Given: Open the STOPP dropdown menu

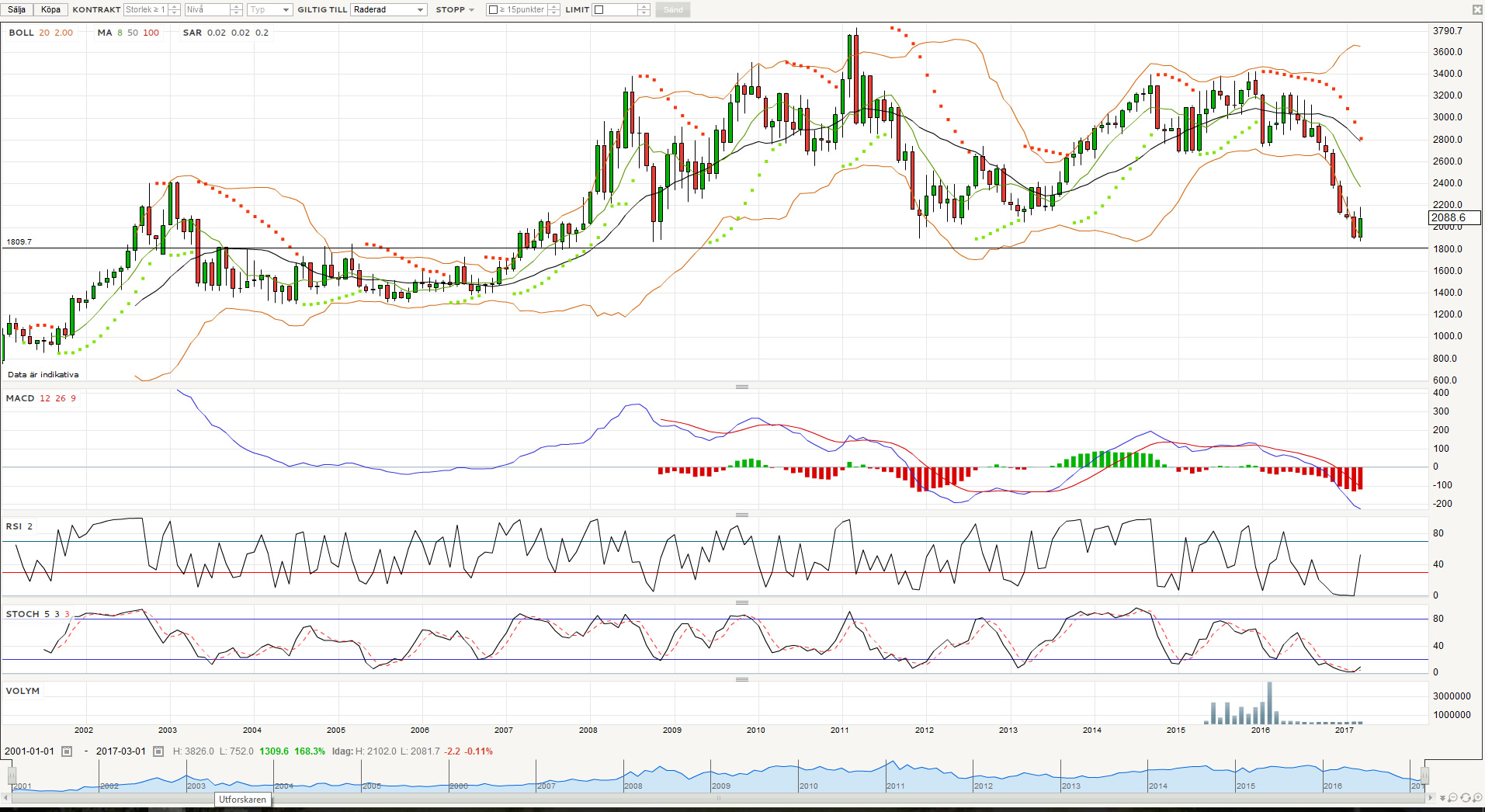Looking at the screenshot, I should point(455,10).
